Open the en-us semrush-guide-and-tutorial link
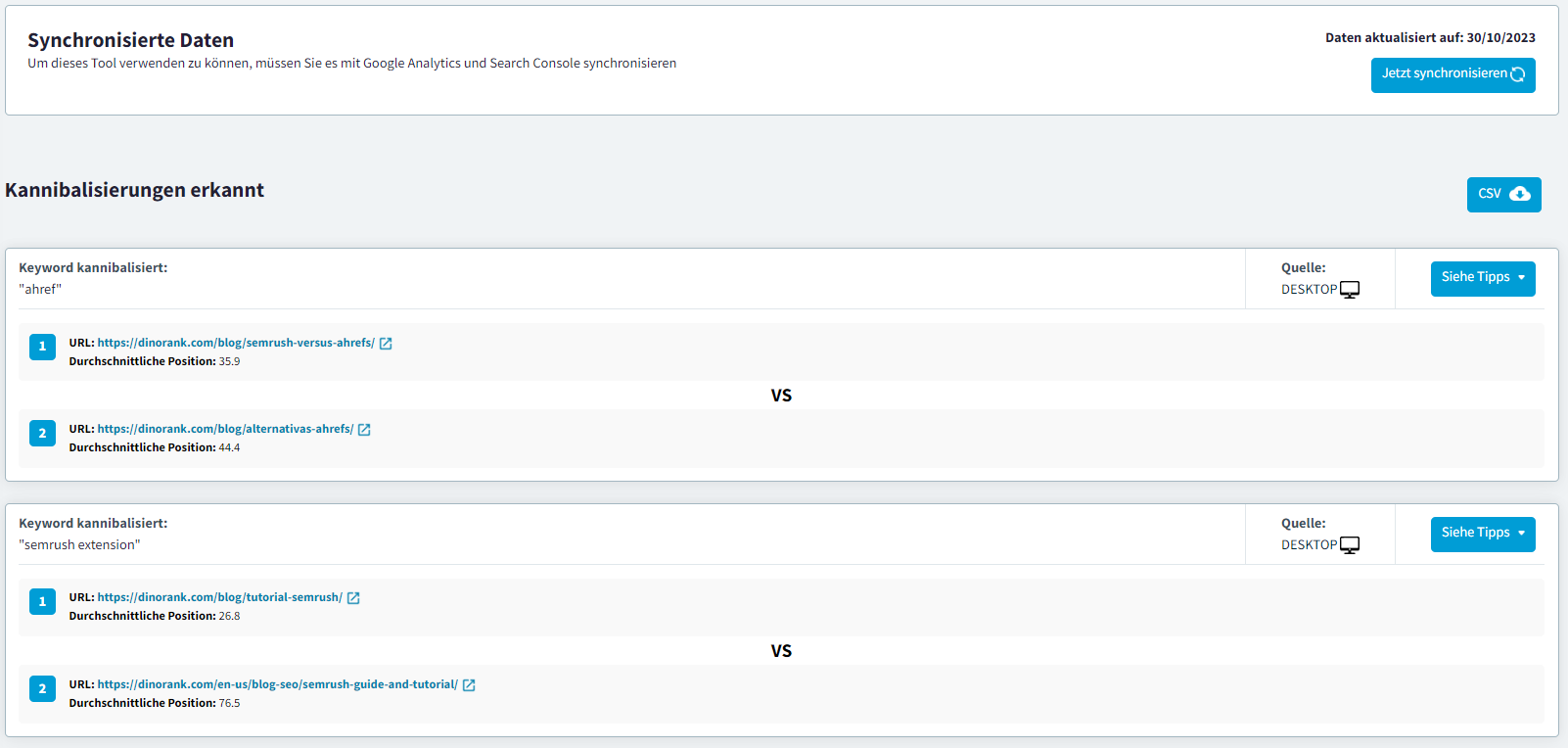 pos(277,685)
